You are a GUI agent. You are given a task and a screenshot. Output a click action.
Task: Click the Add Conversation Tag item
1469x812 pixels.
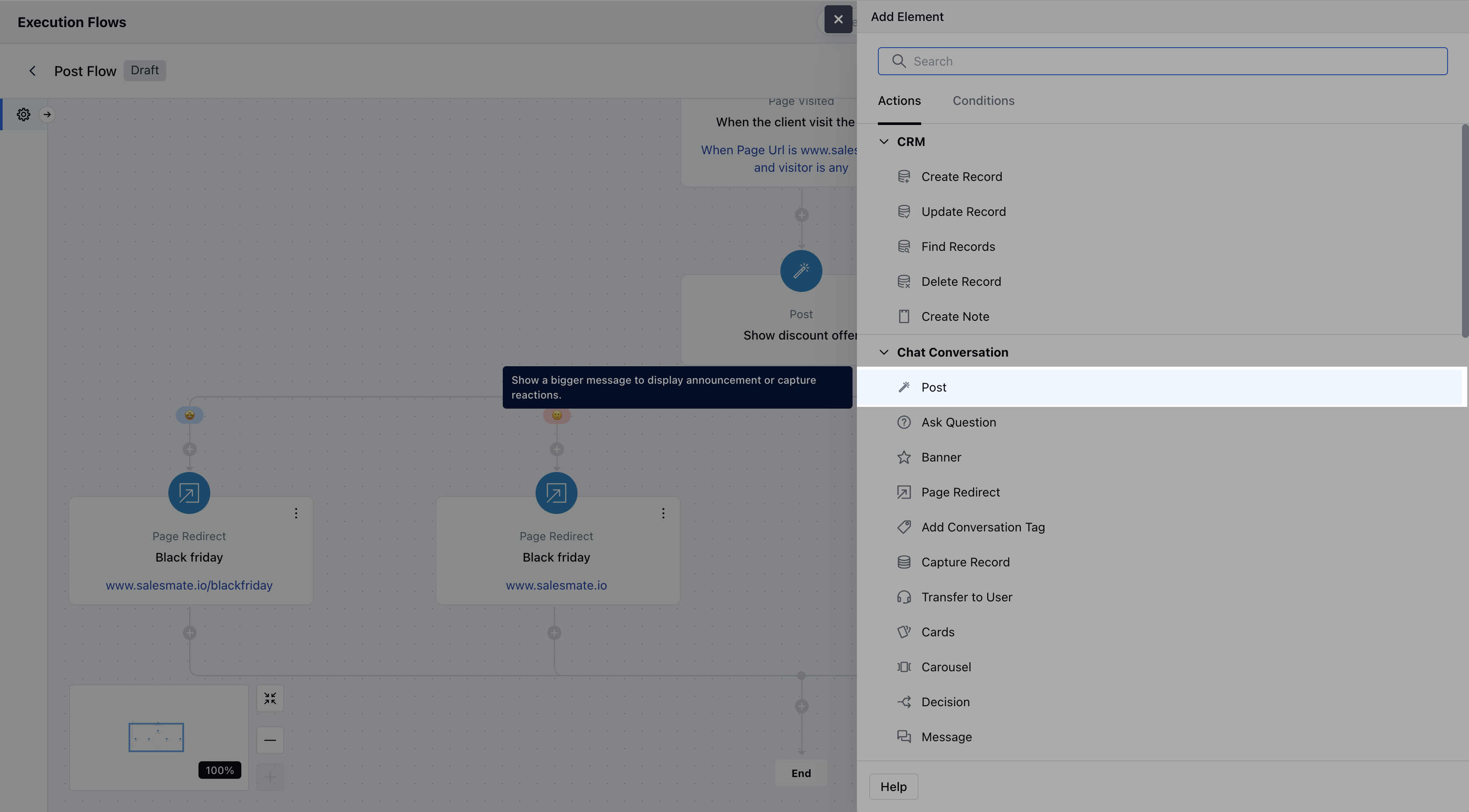pyautogui.click(x=982, y=527)
